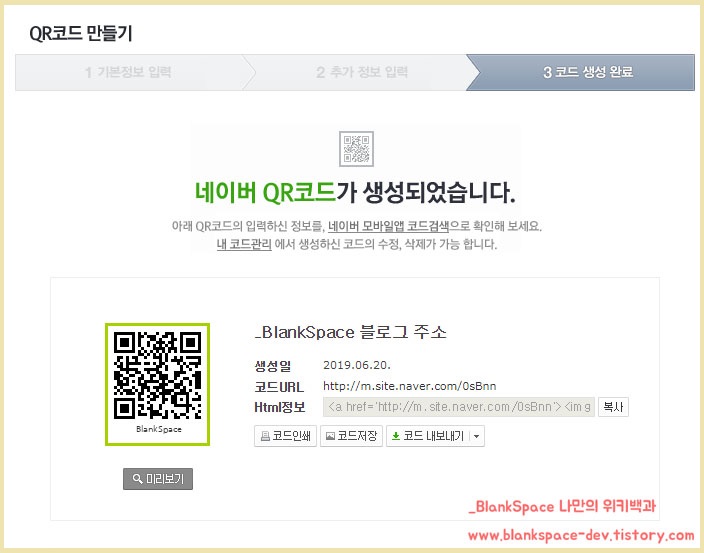This screenshot has height=553, width=704.
Task: Expand 코드 내보내기 dropdown arrow
Action: (x=477, y=436)
